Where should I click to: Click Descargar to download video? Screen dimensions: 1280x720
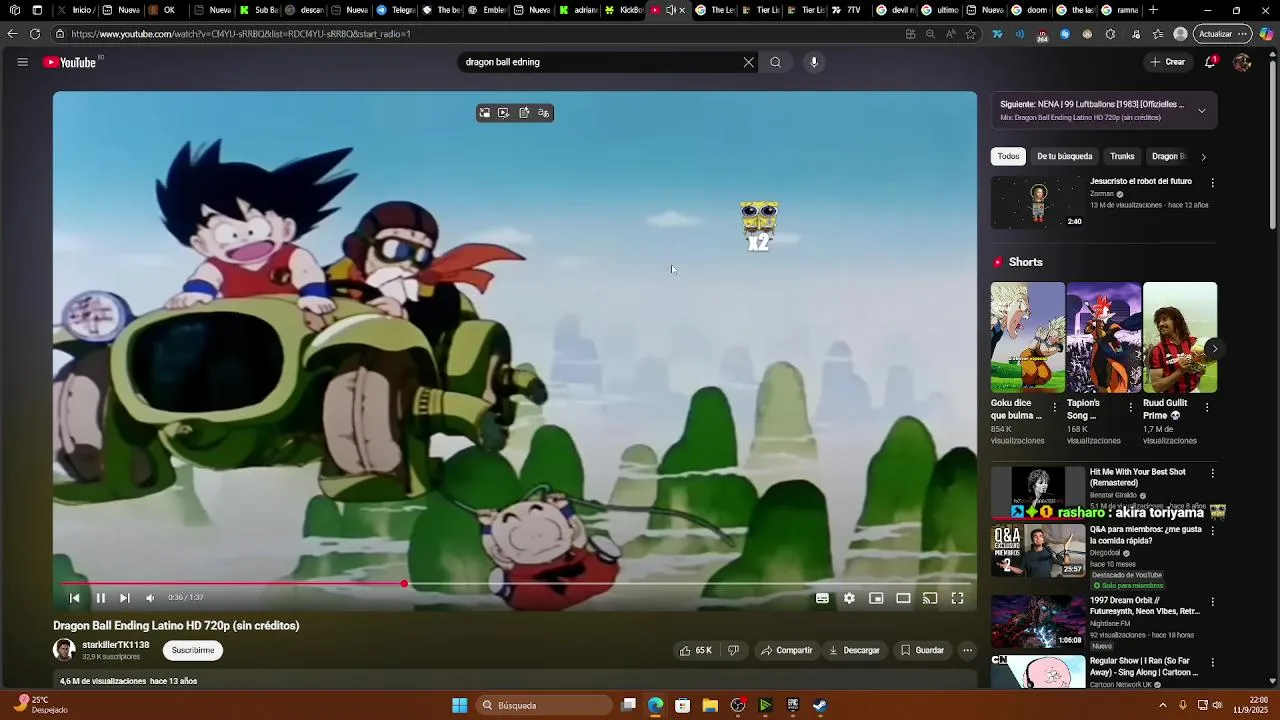[854, 650]
